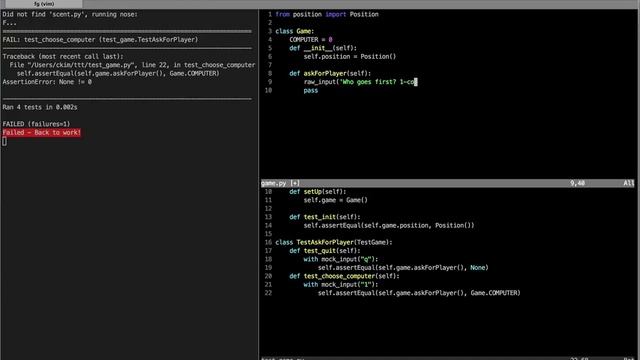Image resolution: width=640 pixels, height=360 pixels.
Task: Click the 'FAILED (failures=1)' line
Action: click(36, 124)
